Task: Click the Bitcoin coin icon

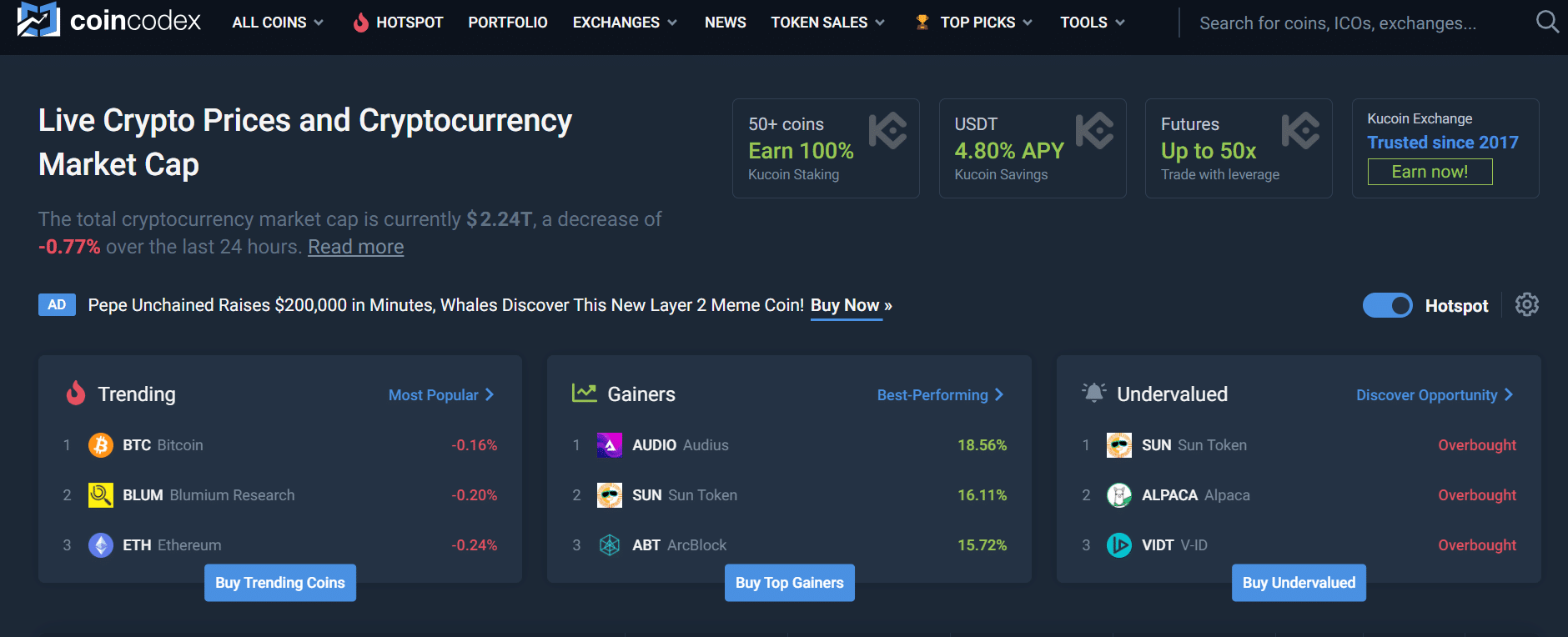Action: [x=101, y=445]
